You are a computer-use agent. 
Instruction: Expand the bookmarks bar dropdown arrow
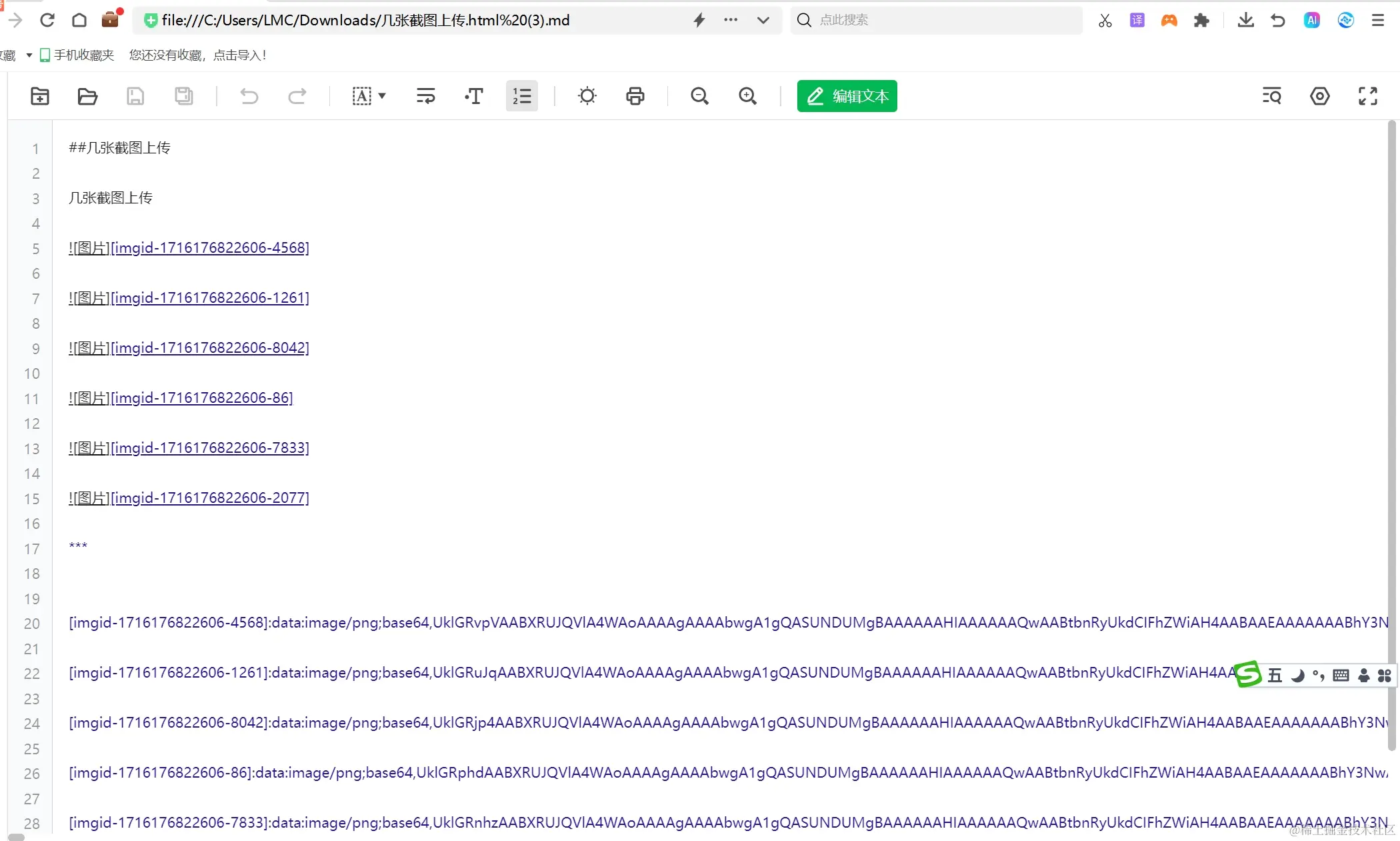point(29,55)
